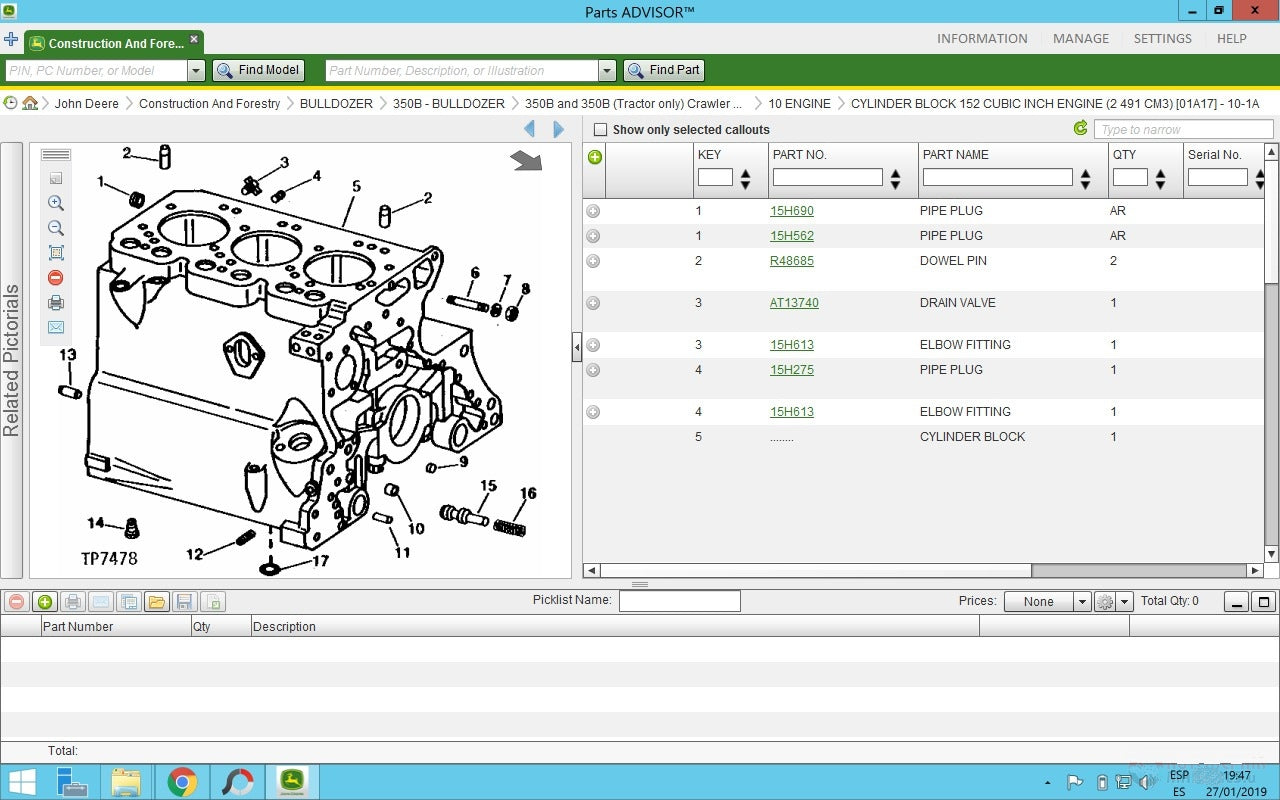Navigate to 10 ENGINE breadcrumb

(x=799, y=104)
